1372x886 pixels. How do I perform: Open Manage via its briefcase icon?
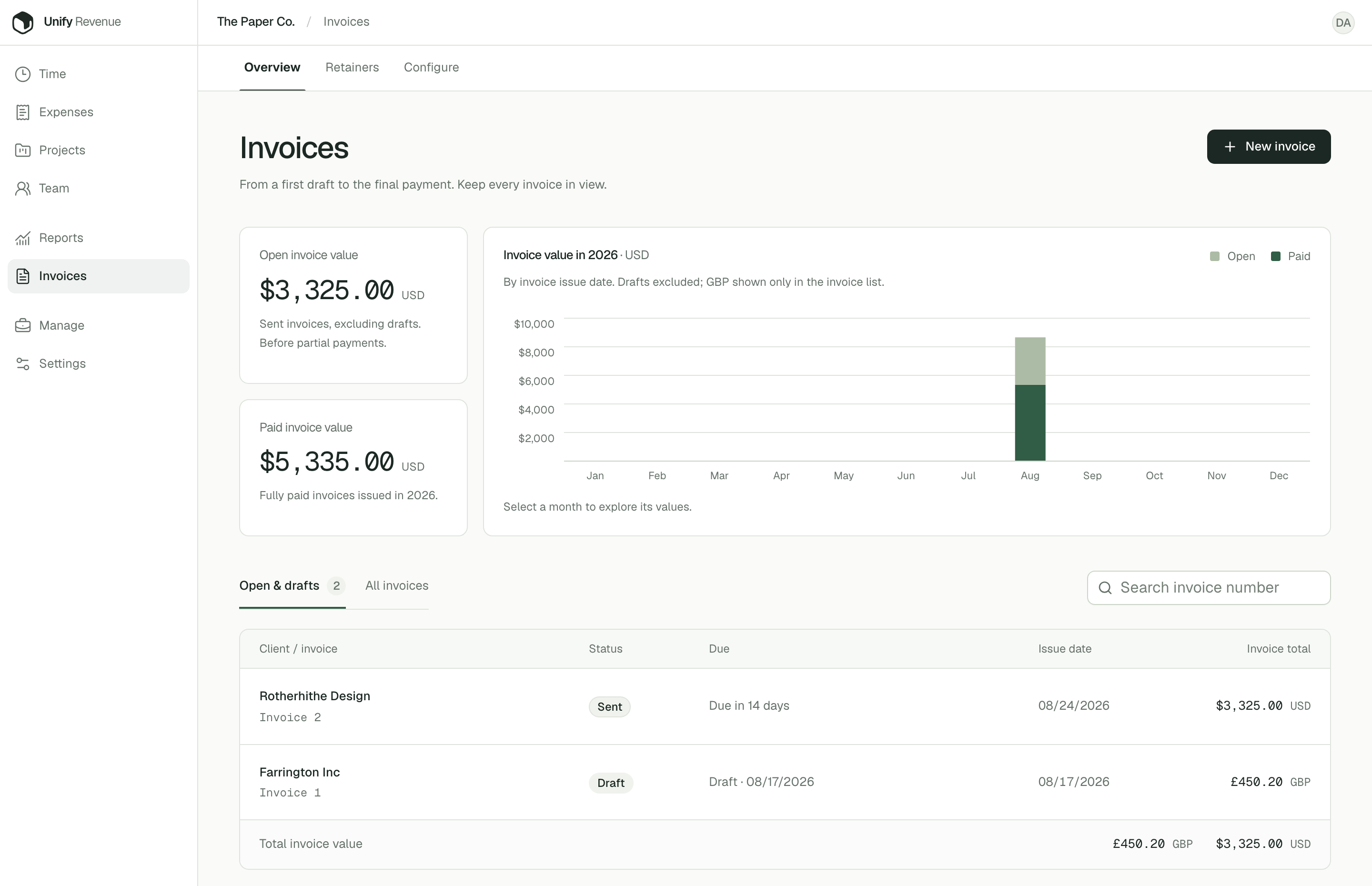(x=23, y=326)
